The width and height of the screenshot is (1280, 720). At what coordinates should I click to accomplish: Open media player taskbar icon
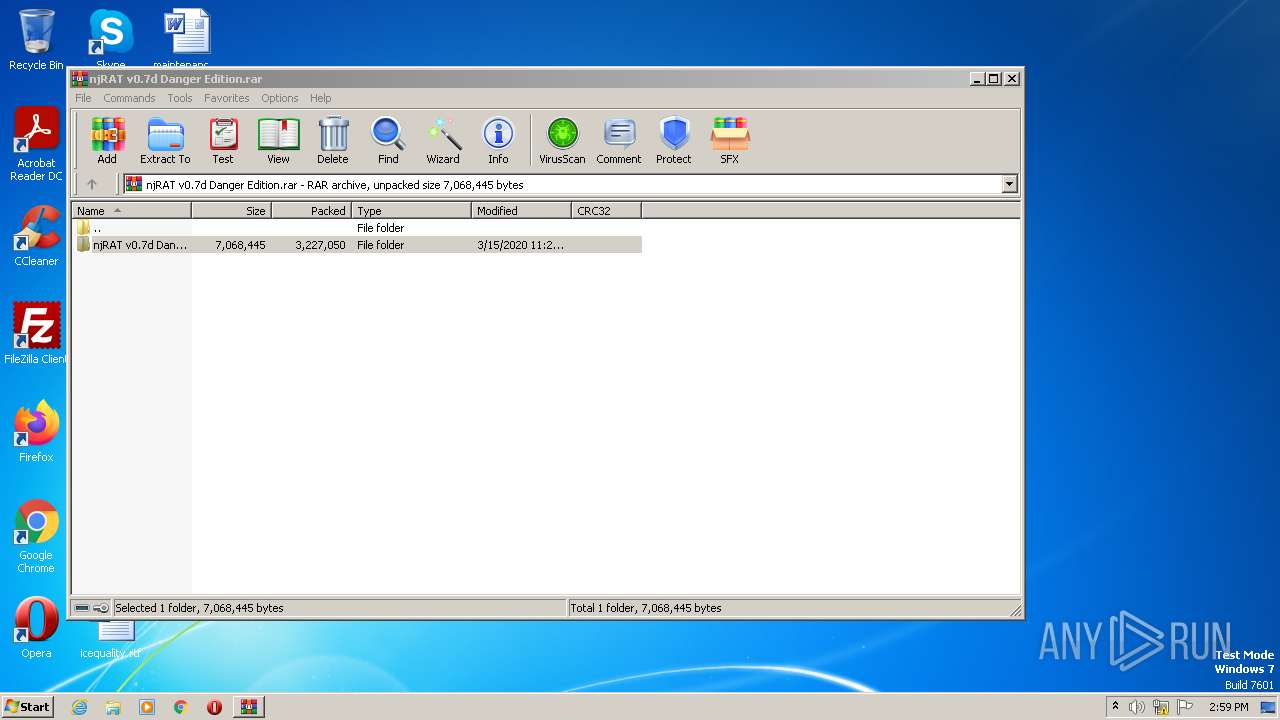click(147, 707)
